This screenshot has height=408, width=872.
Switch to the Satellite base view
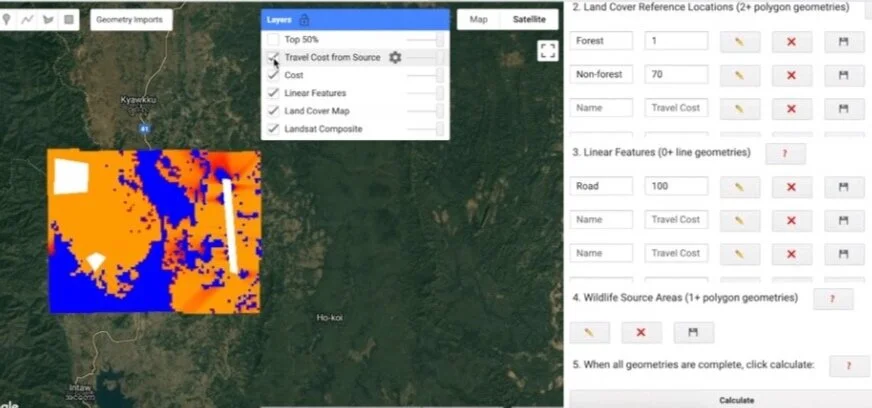pyautogui.click(x=529, y=19)
